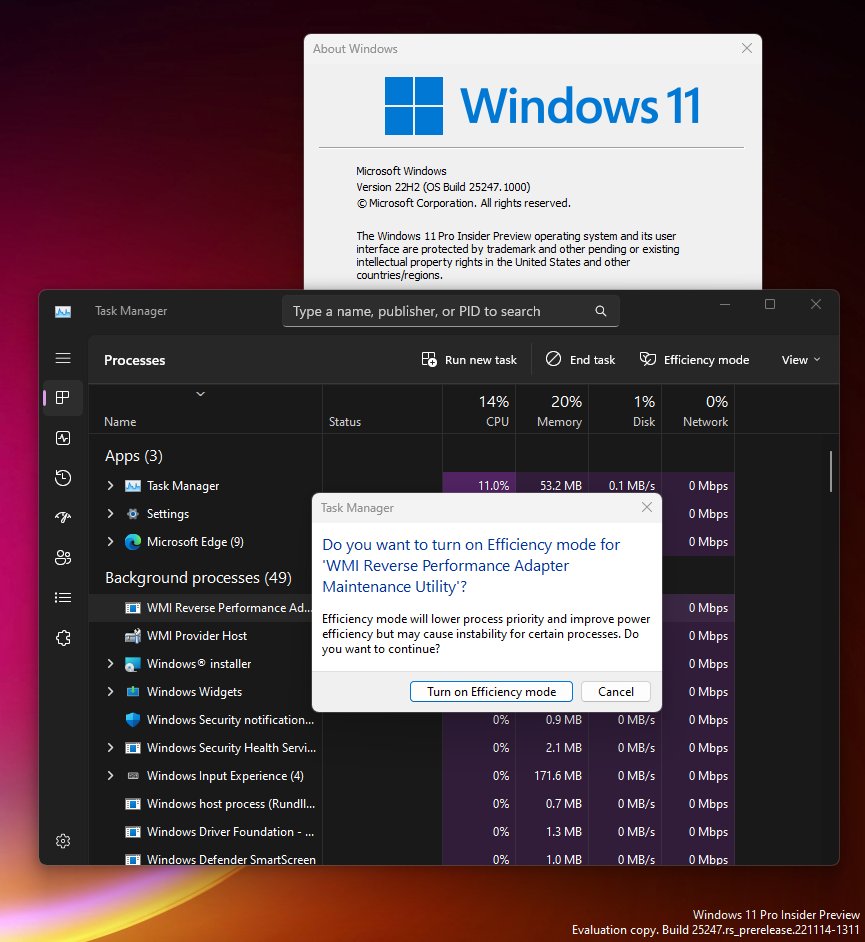Open the Details page icon in sidebar
Screen dimensions: 865x942
point(63,597)
